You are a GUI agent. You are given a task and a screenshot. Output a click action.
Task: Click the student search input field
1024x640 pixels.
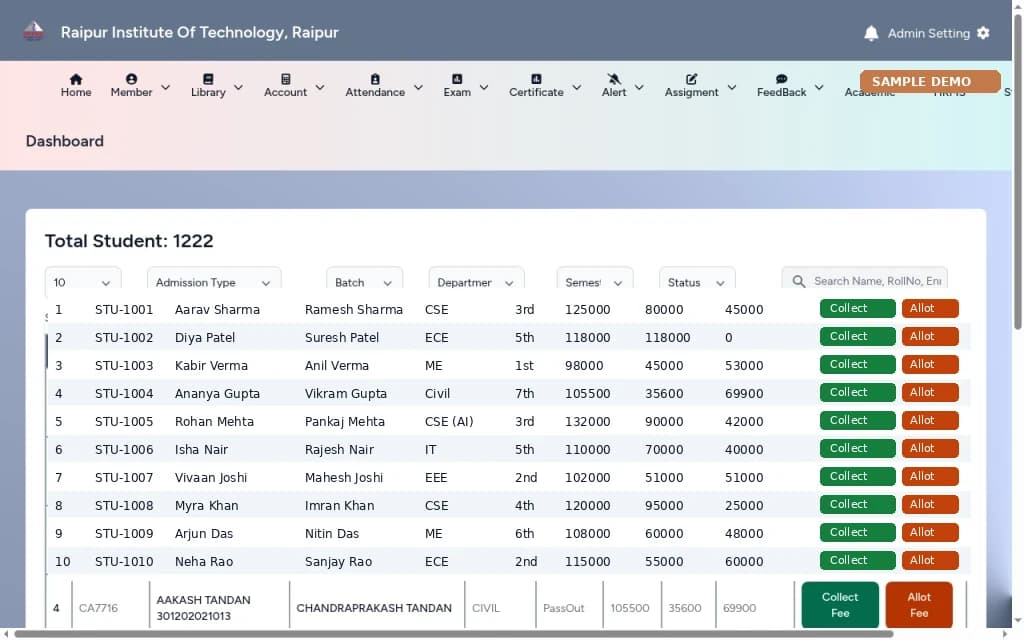pyautogui.click(x=865, y=280)
